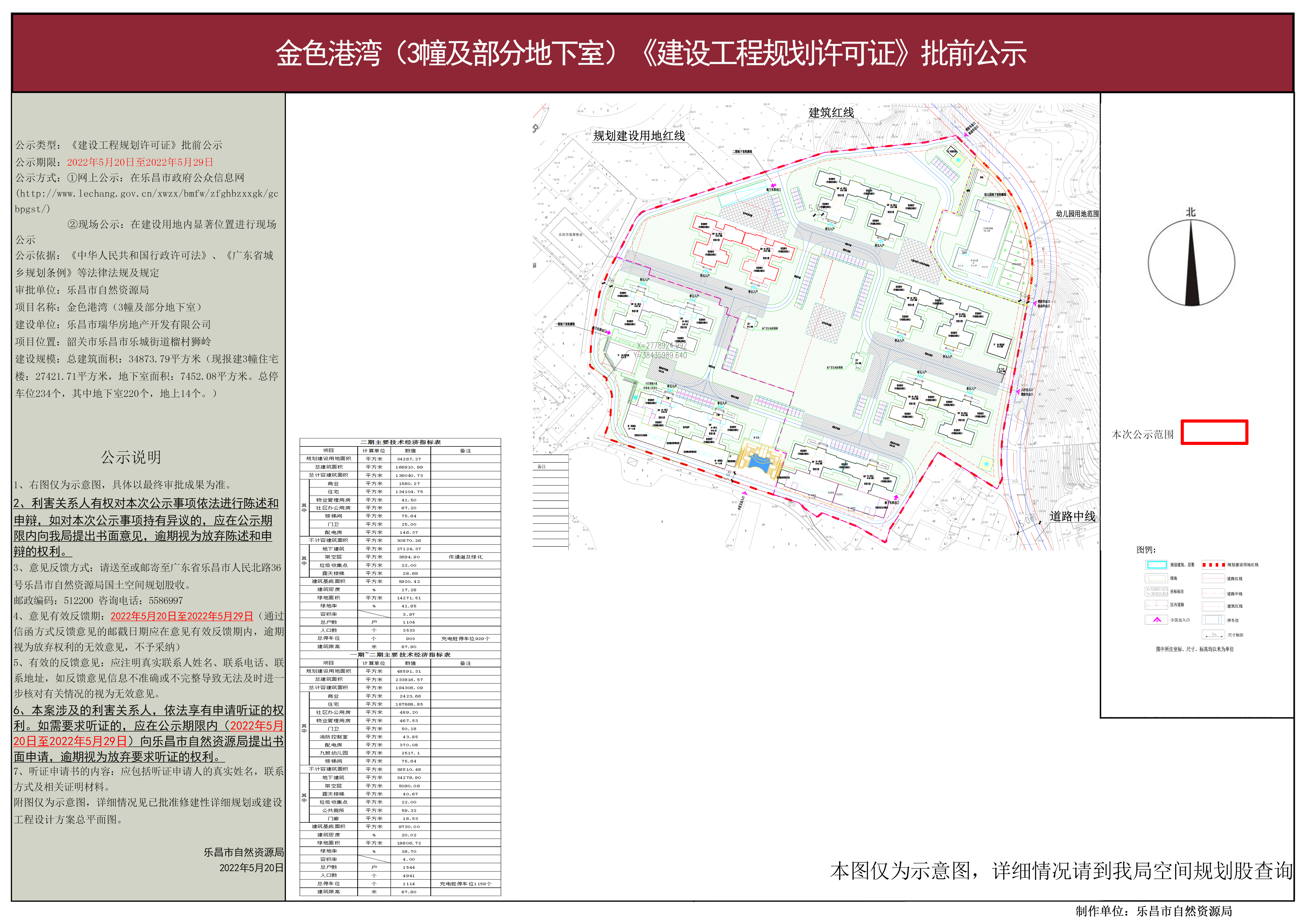This screenshot has width=1306, height=924.
Task: Click value 194306.09 in the combined table
Action: coord(409,688)
